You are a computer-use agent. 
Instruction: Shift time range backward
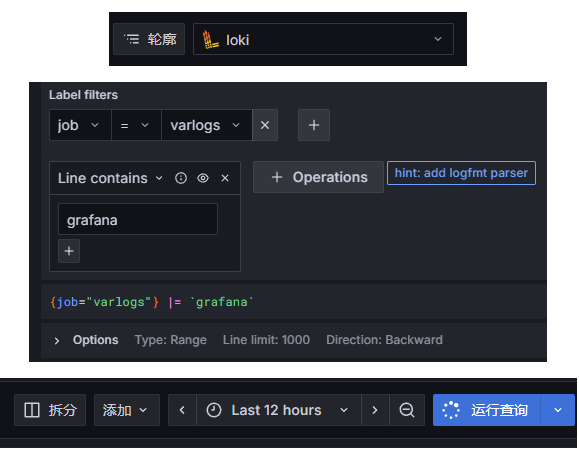coord(182,410)
